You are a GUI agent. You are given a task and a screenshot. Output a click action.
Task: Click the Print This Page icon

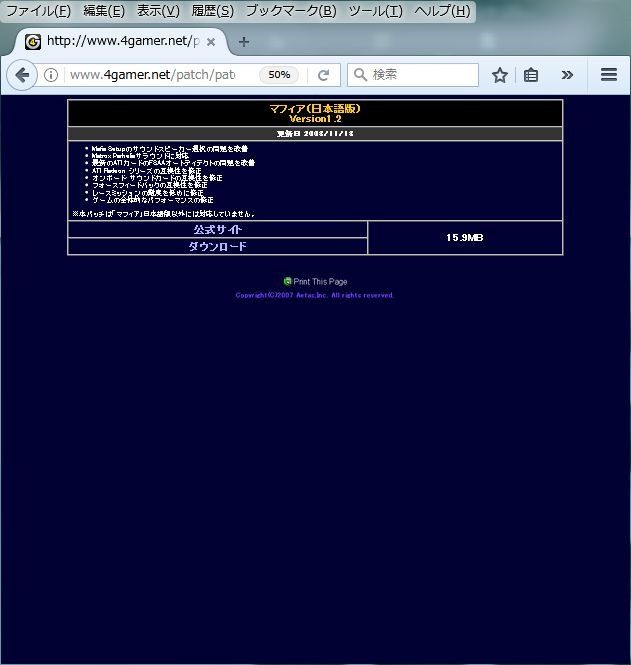pyautogui.click(x=288, y=281)
